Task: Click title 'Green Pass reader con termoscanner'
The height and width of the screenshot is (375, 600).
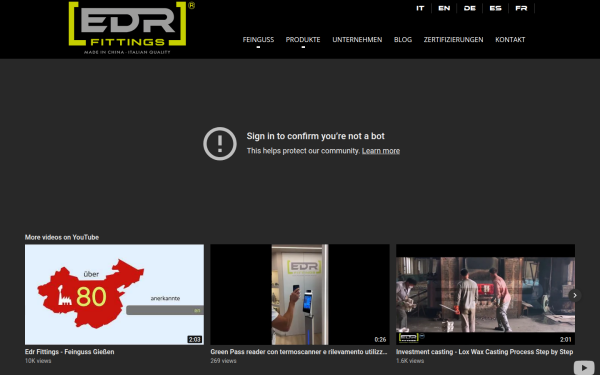Action: coord(299,352)
